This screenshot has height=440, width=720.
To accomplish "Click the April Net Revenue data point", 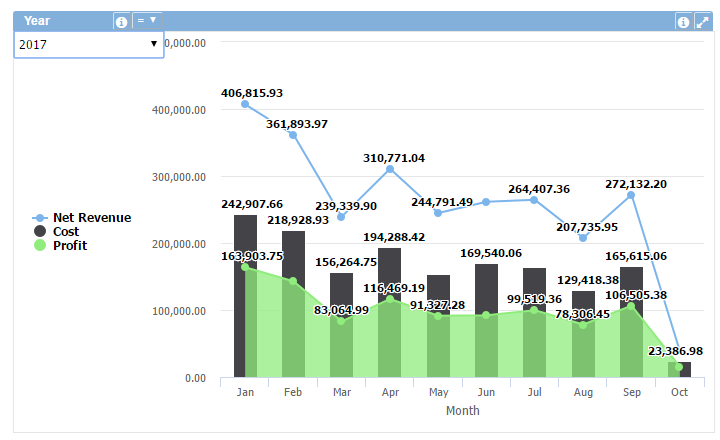I will (x=390, y=169).
